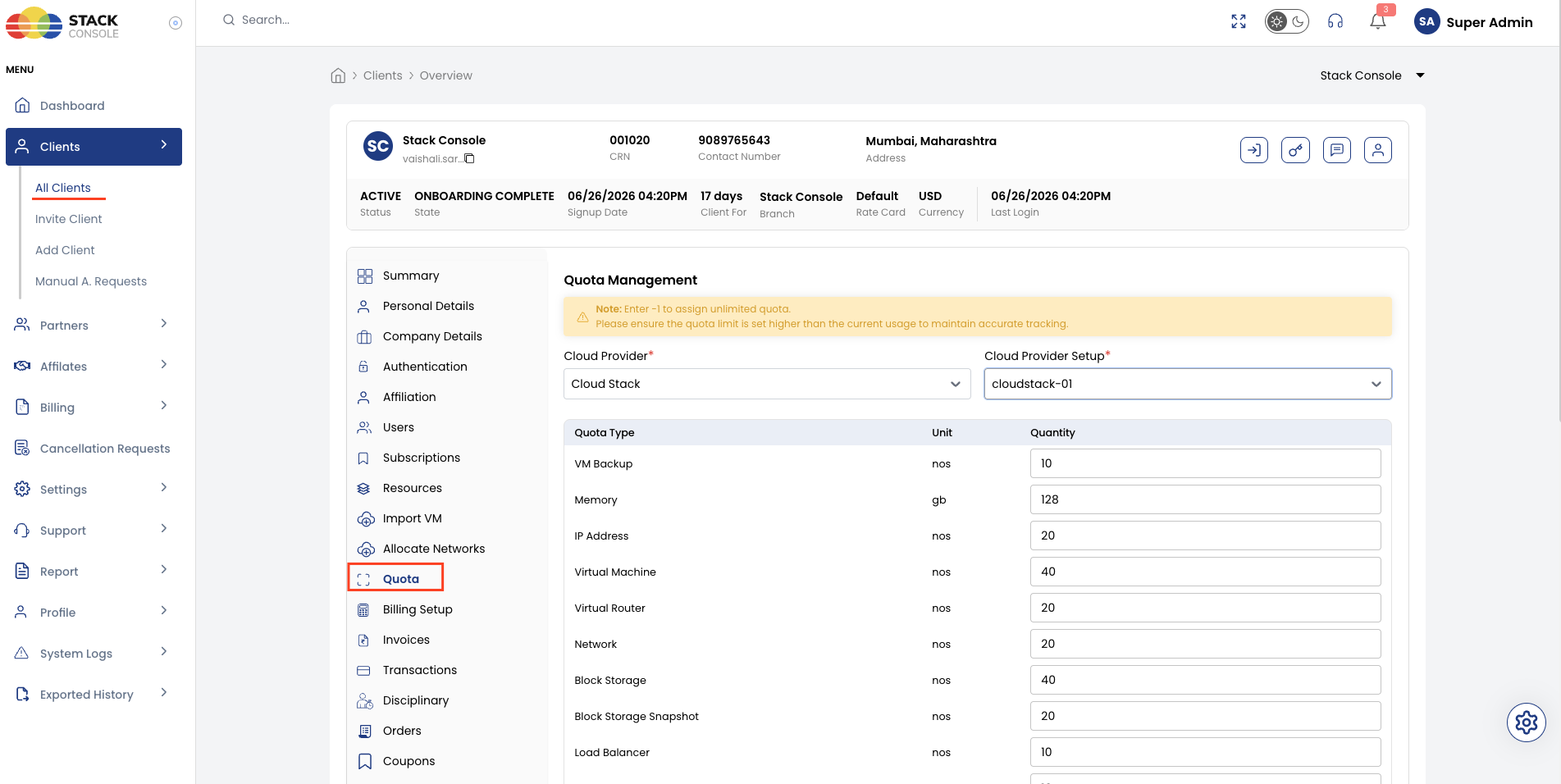1561x784 pixels.
Task: Open the Super Admin profile avatar
Action: pos(1427,22)
